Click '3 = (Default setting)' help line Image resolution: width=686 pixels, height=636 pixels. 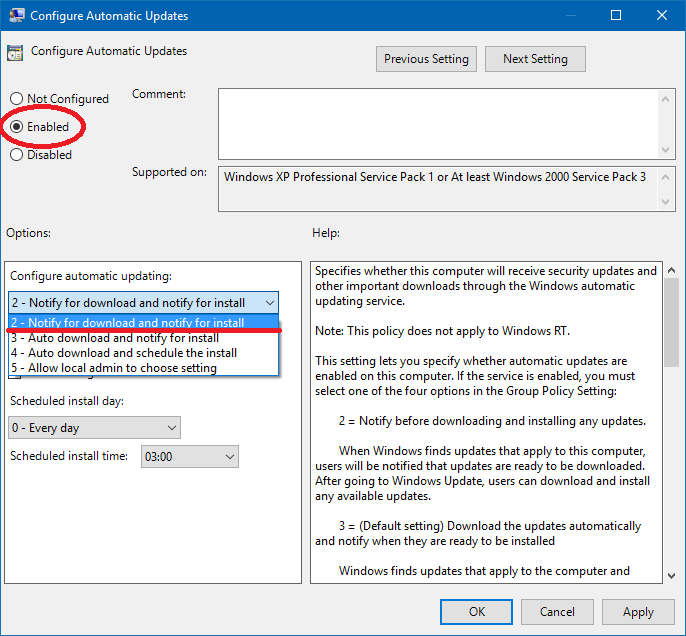point(490,526)
